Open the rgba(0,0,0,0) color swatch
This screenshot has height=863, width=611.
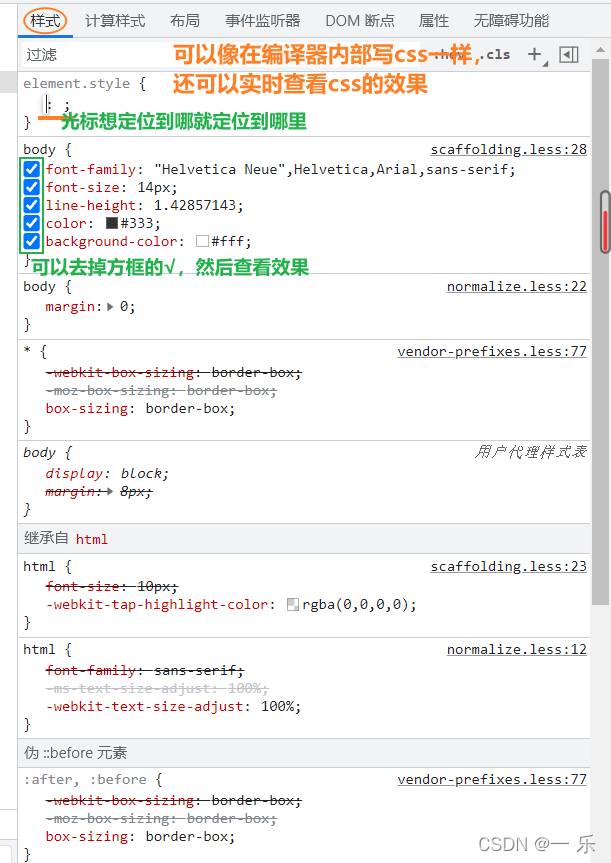293,605
